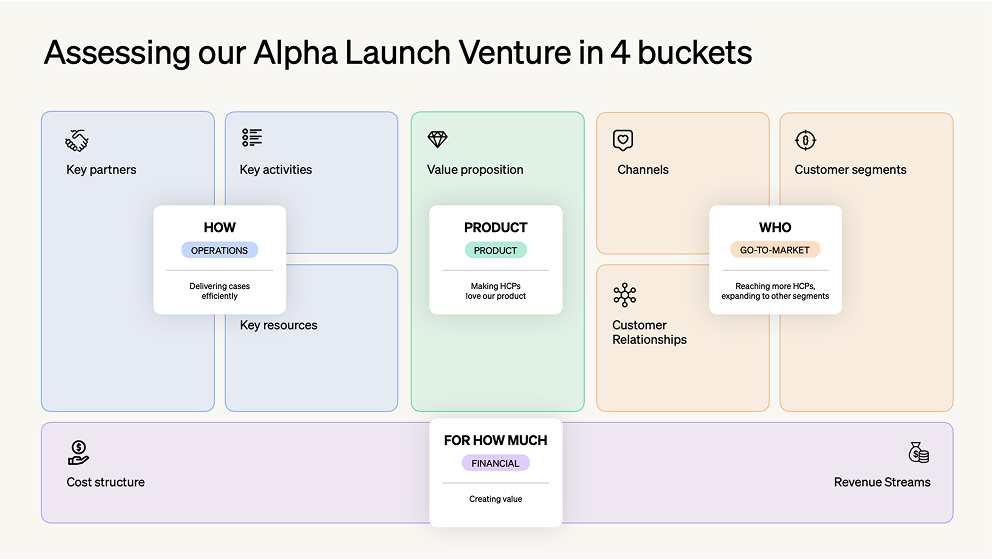Click the heart speech-bubble Channels icon
The width and height of the screenshot is (992, 559).
tap(623, 140)
